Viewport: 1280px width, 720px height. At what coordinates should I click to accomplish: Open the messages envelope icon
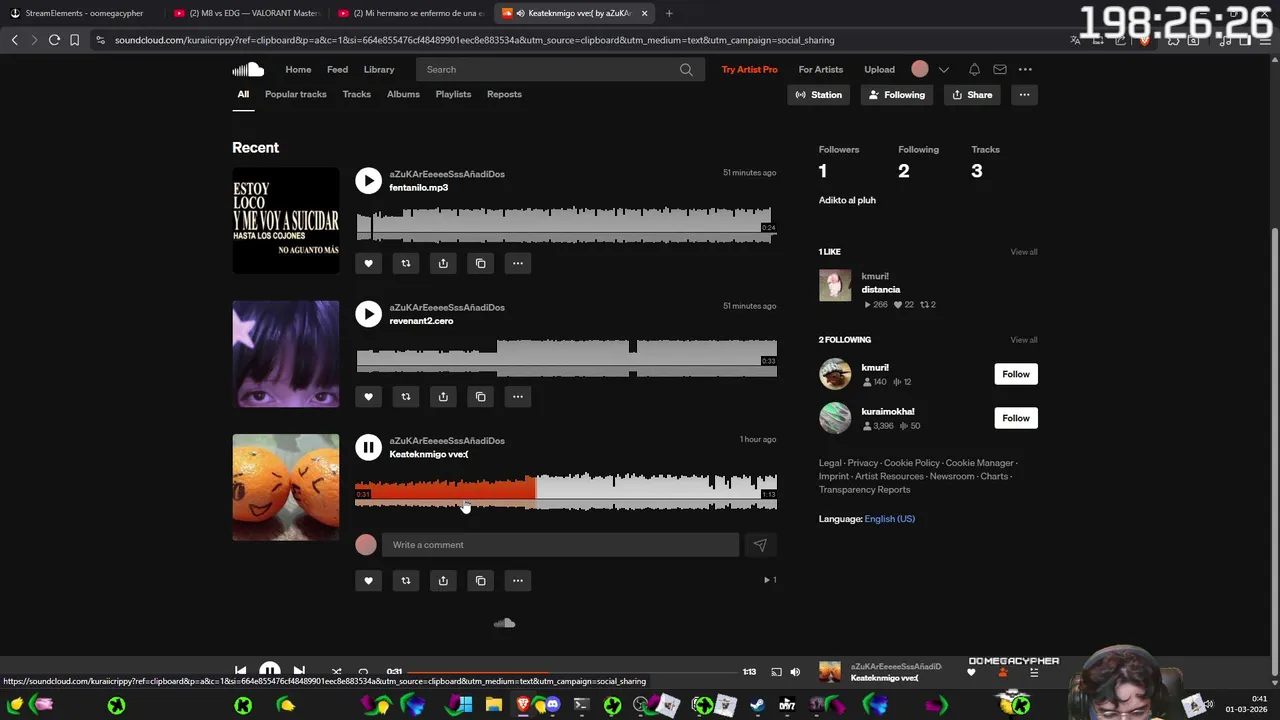(x=1000, y=69)
